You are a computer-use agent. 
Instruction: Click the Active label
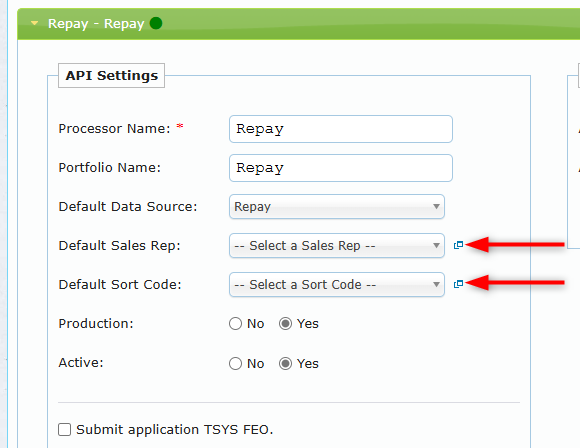click(x=81, y=363)
